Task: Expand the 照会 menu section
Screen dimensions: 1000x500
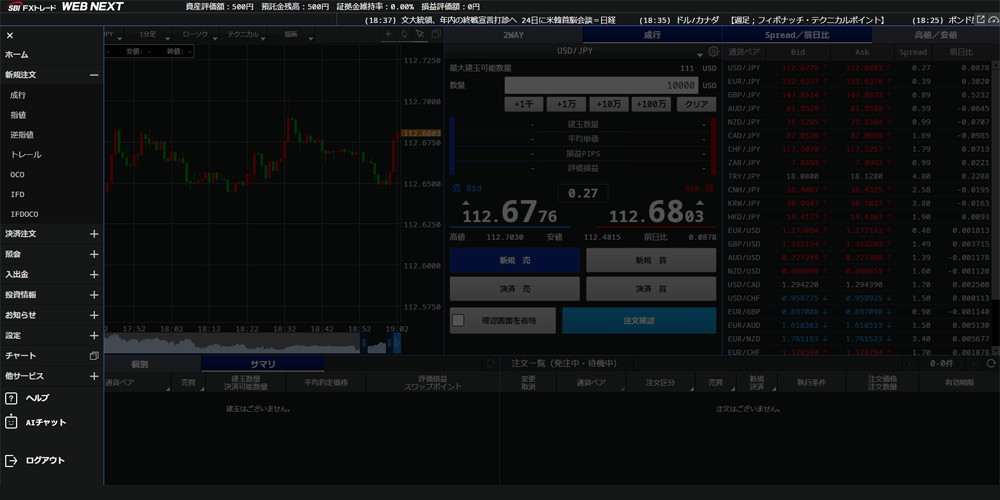Action: click(x=94, y=254)
